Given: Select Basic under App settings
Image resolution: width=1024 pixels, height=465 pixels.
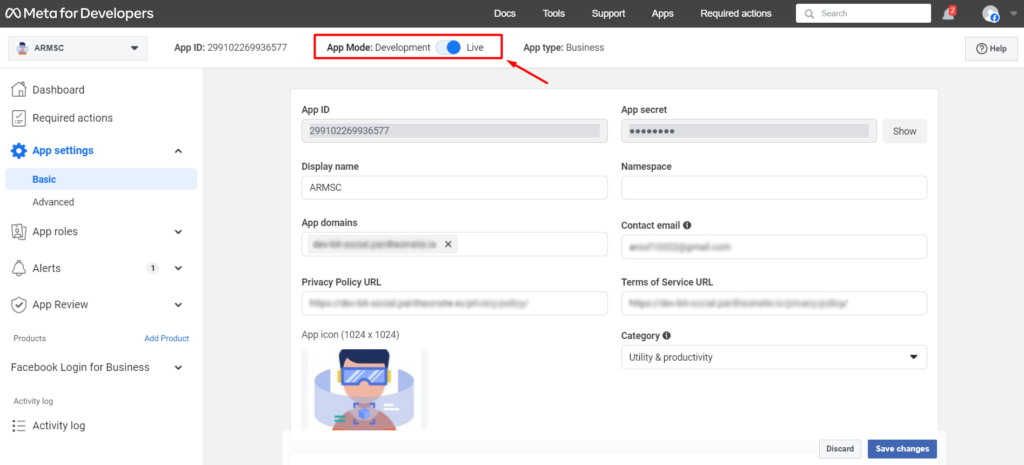Looking at the screenshot, I should coord(101,179).
